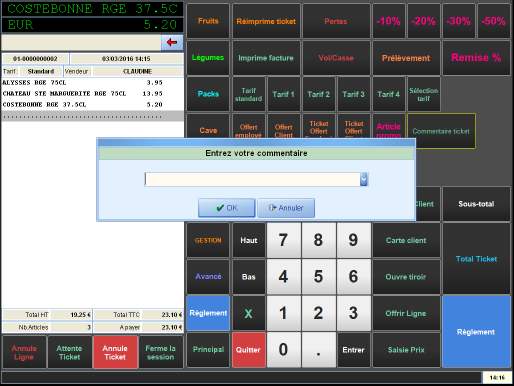Apply the -10% discount
Screen dimensions: 514x386
(x=389, y=21)
